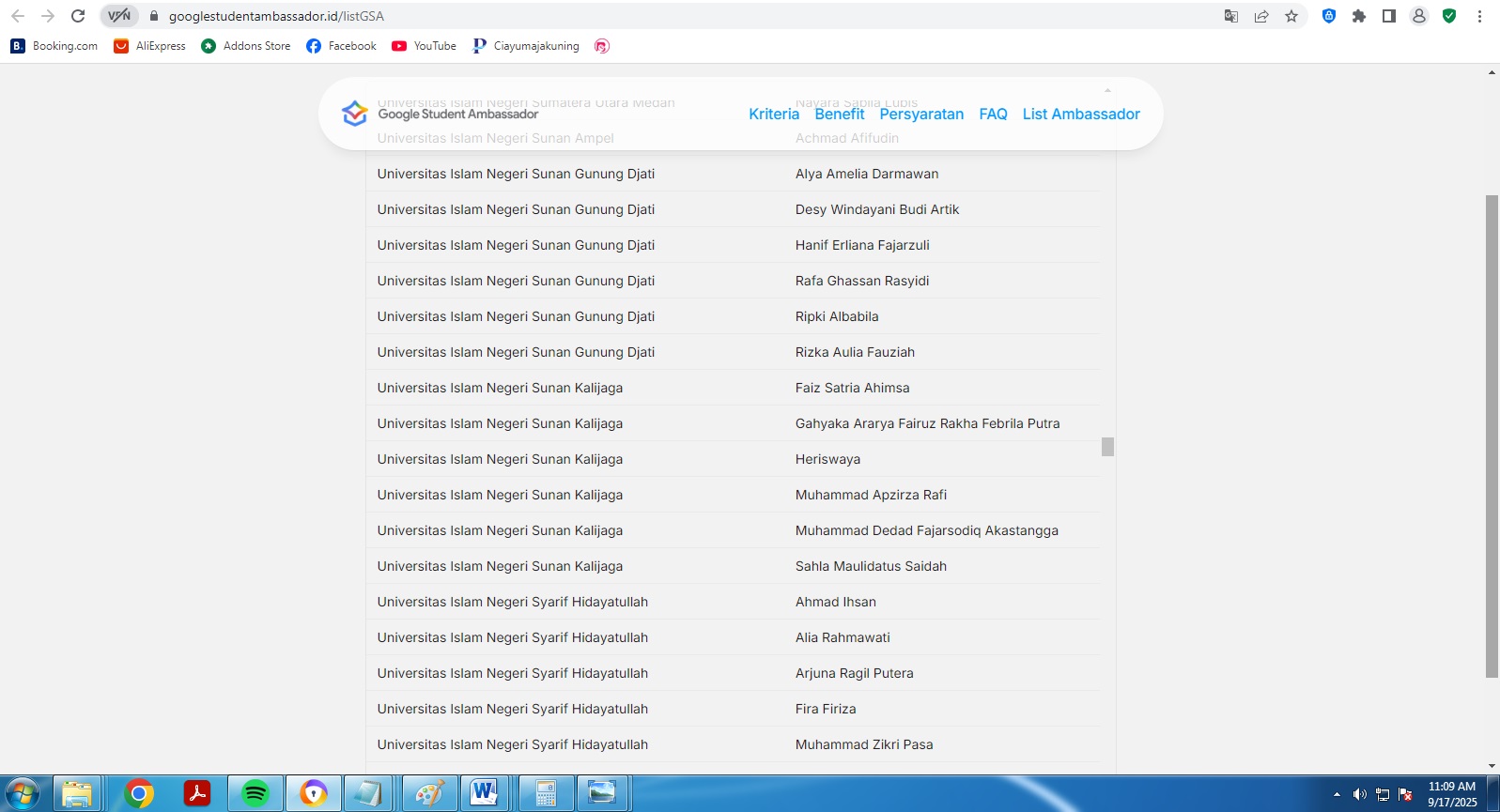Launch Adobe Acrobat from the taskbar
Screen dimensions: 1500x812
tap(197, 793)
